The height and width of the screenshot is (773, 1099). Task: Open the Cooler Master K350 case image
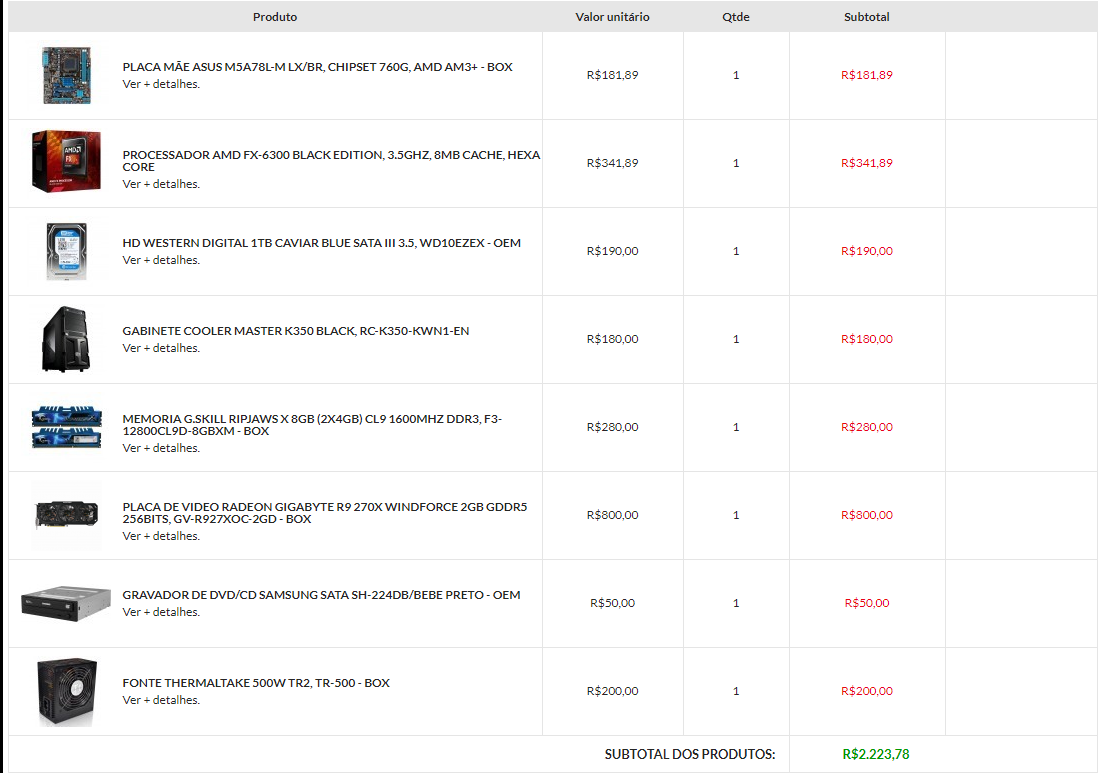point(66,338)
